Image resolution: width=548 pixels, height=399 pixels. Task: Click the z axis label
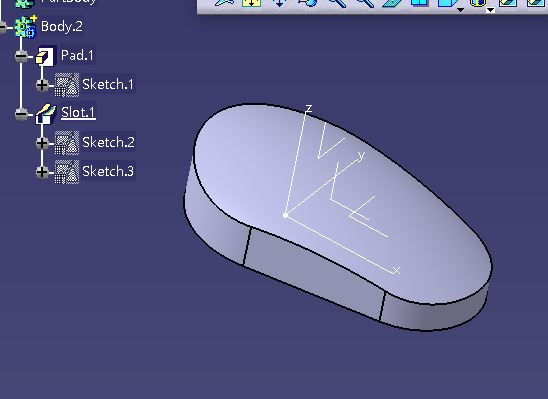(x=308, y=109)
